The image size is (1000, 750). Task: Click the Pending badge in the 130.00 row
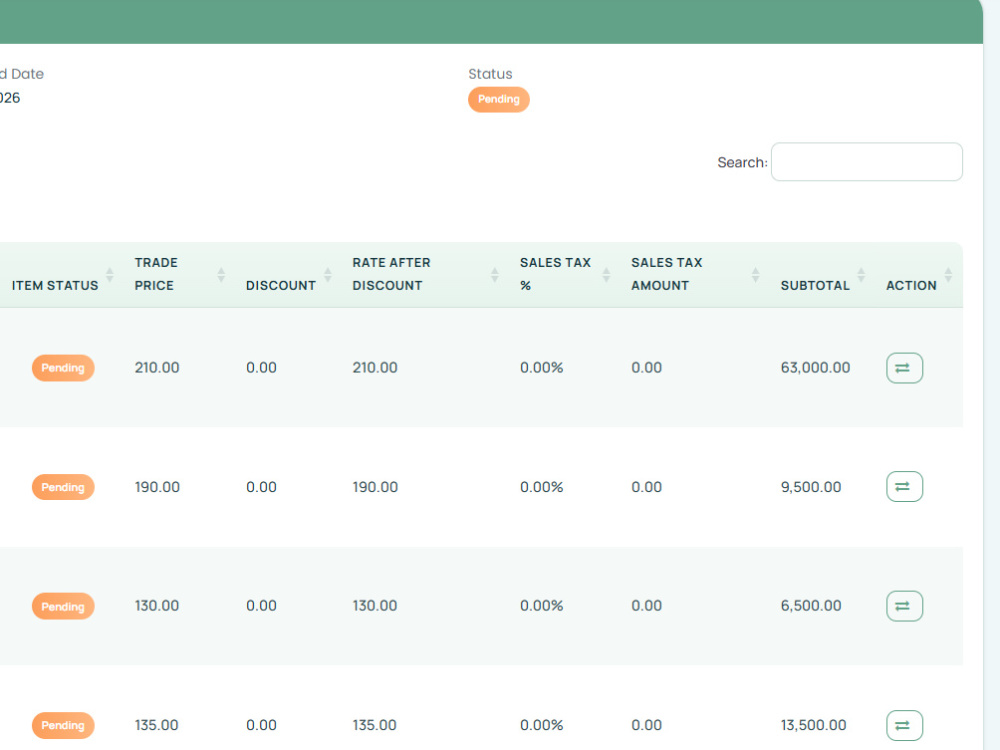(x=63, y=607)
